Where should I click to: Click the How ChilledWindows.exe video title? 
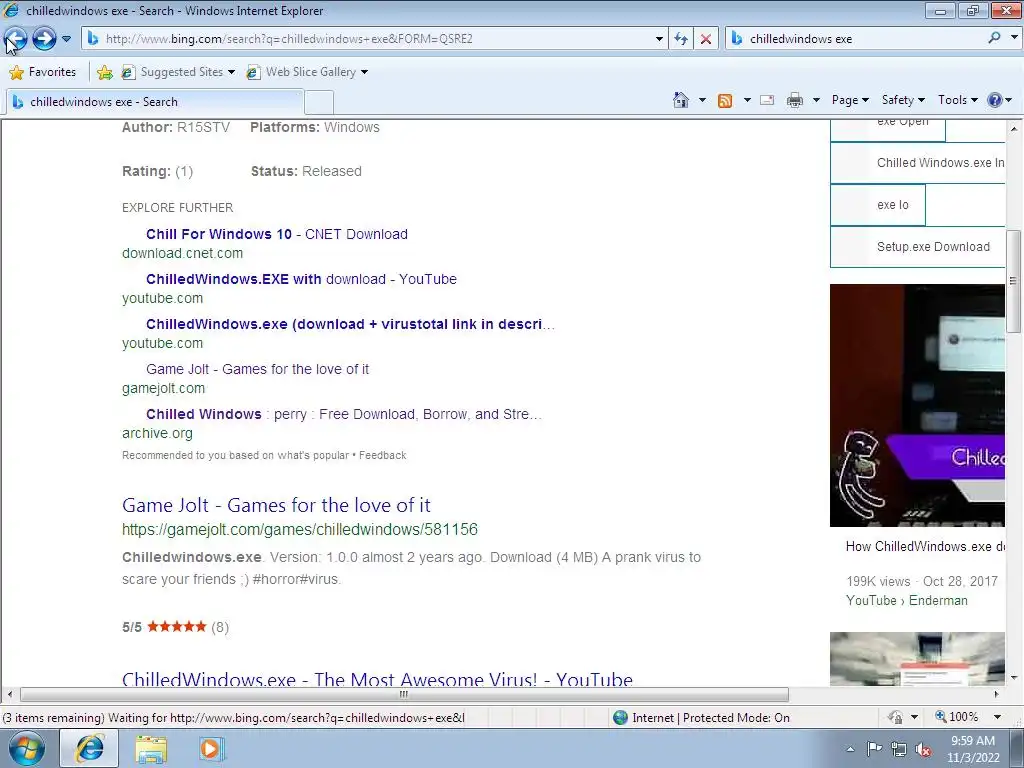[x=925, y=546]
